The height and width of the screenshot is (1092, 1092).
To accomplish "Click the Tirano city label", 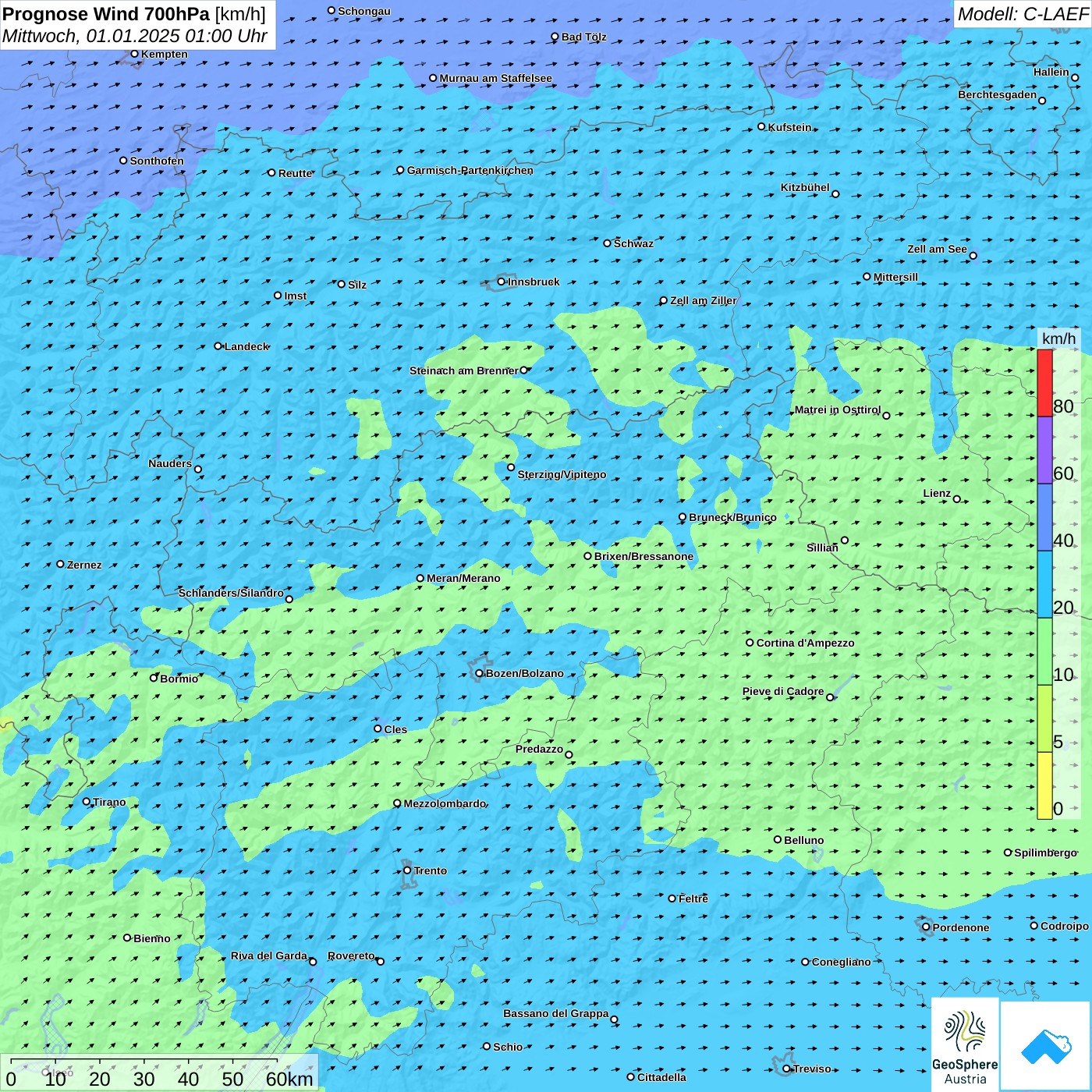I will 109,802.
